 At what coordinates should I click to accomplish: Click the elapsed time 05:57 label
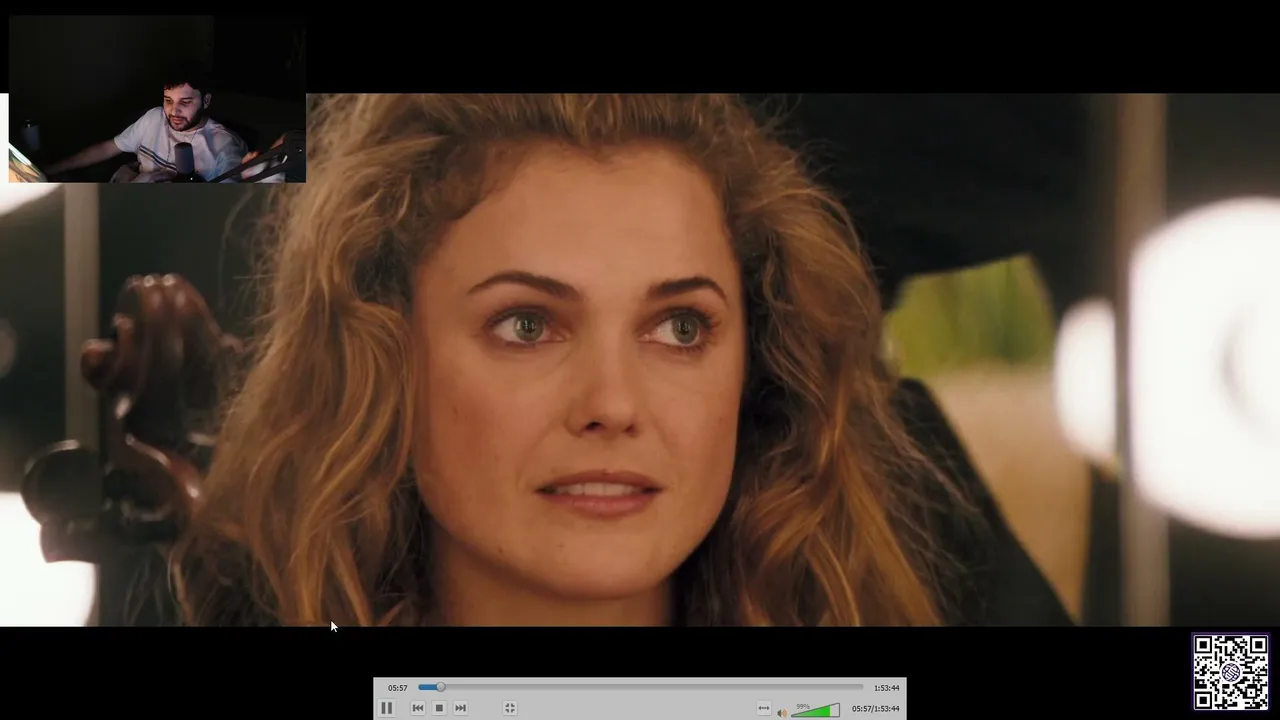(x=398, y=688)
